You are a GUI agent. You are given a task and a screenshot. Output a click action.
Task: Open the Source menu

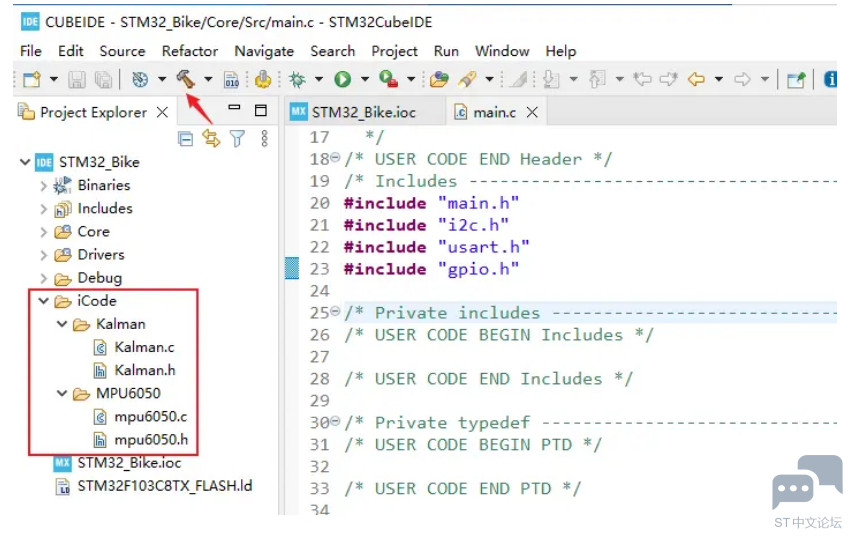(122, 51)
